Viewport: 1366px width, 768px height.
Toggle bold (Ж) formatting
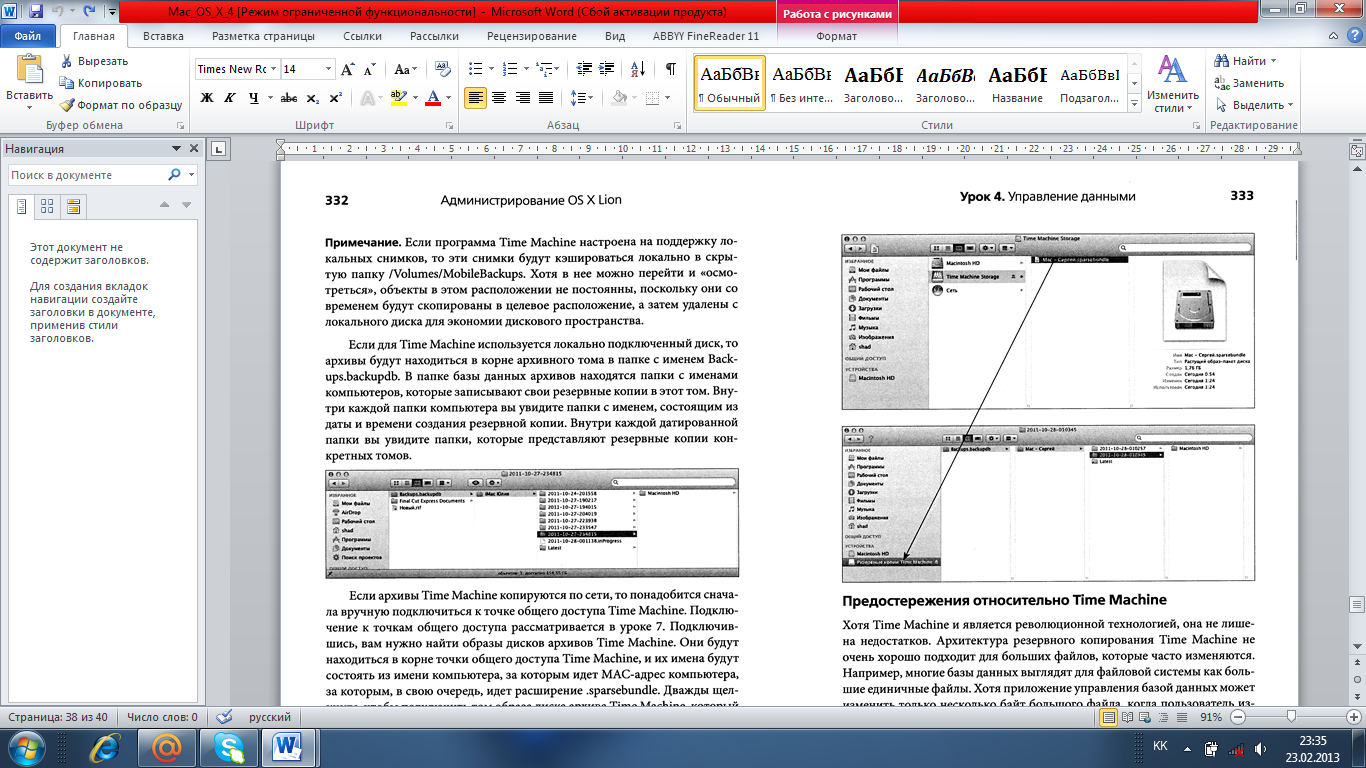point(207,98)
